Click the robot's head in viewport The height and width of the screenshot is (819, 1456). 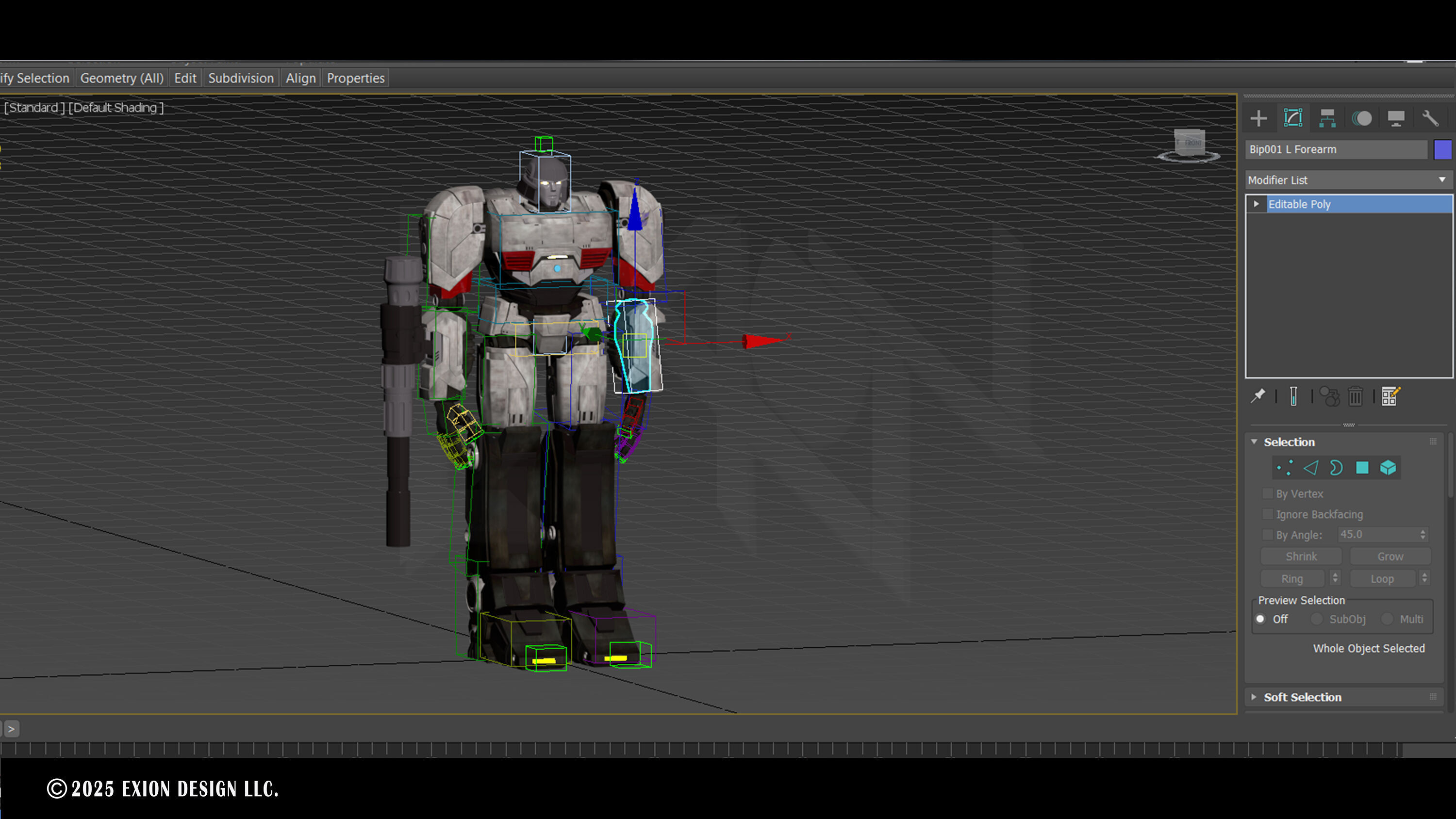point(546,182)
